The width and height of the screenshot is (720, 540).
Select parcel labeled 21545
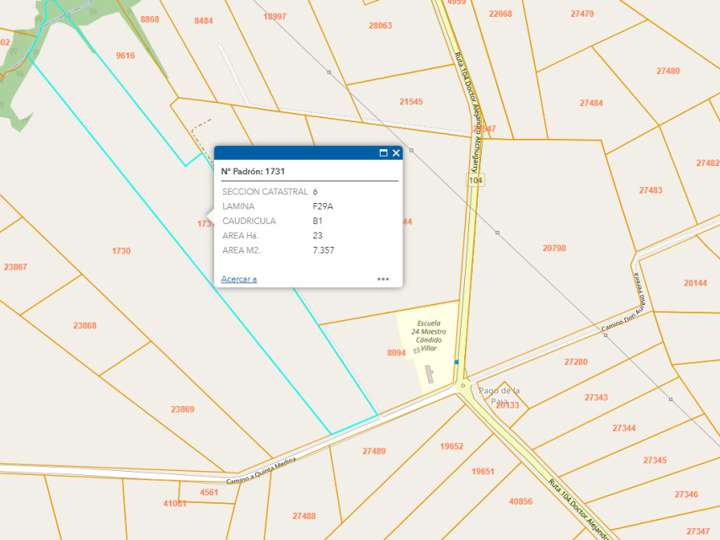(x=411, y=101)
